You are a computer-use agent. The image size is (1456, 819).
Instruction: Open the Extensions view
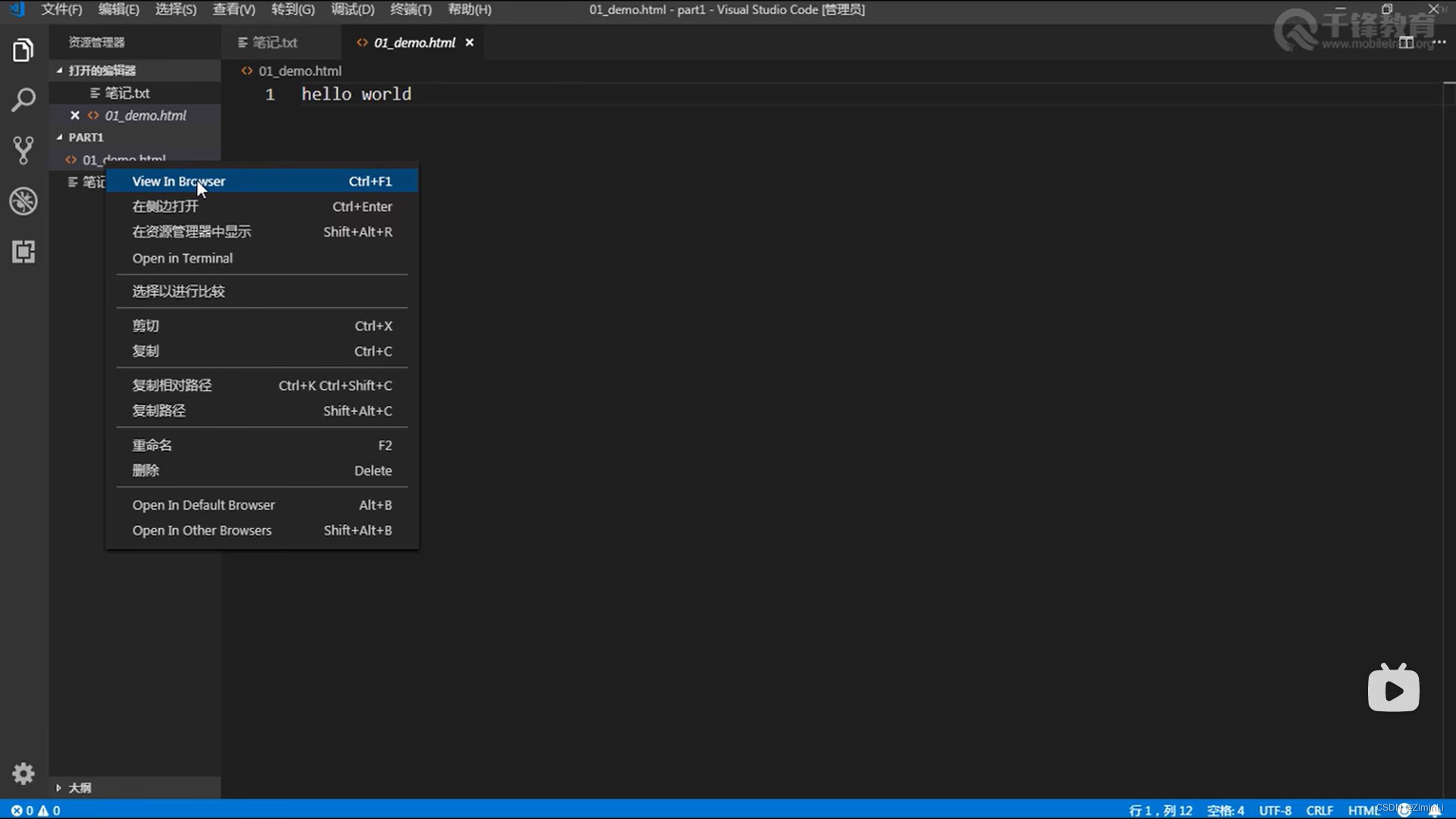point(24,252)
